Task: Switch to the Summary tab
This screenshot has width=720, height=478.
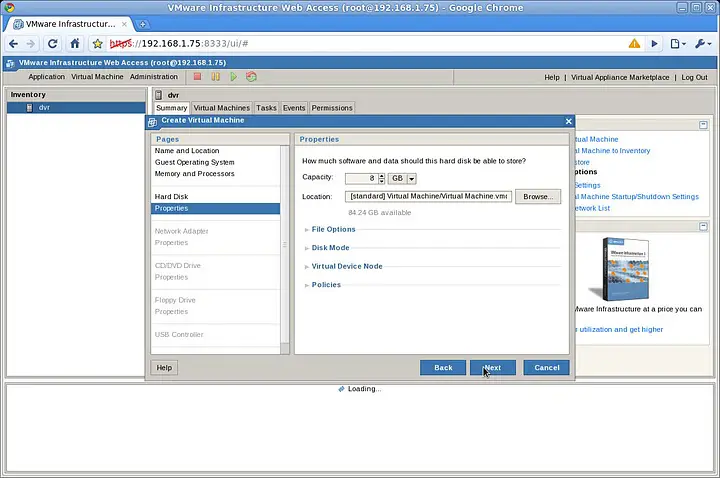Action: (x=171, y=108)
